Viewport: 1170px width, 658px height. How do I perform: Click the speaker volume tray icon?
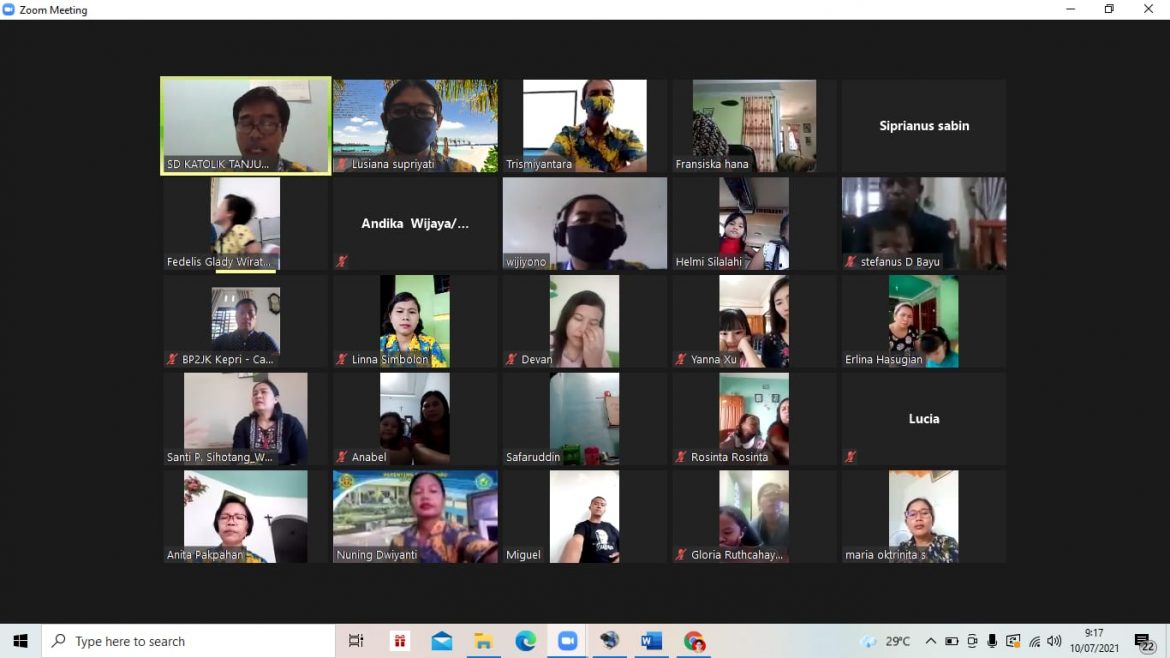[1054, 641]
